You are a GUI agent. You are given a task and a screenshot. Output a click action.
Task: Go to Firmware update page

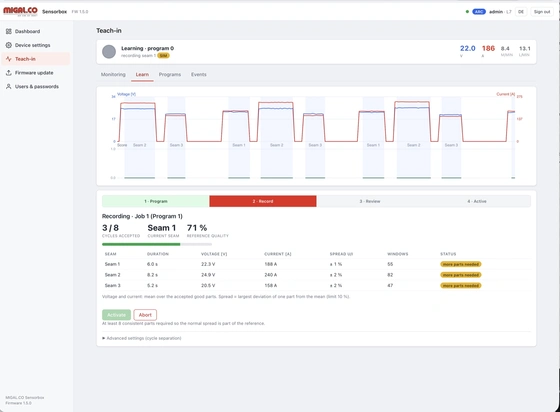pyautogui.click(x=34, y=73)
